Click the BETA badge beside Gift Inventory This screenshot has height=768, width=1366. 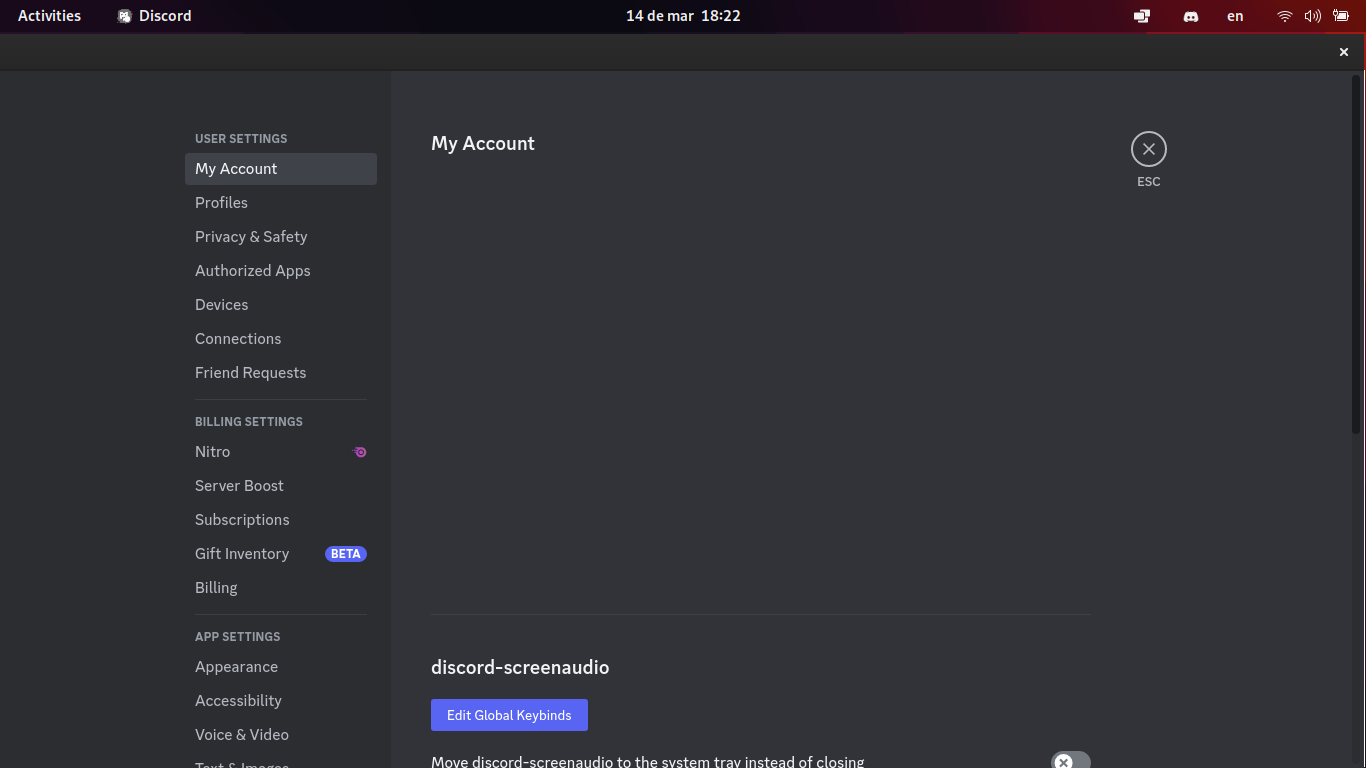pos(346,553)
